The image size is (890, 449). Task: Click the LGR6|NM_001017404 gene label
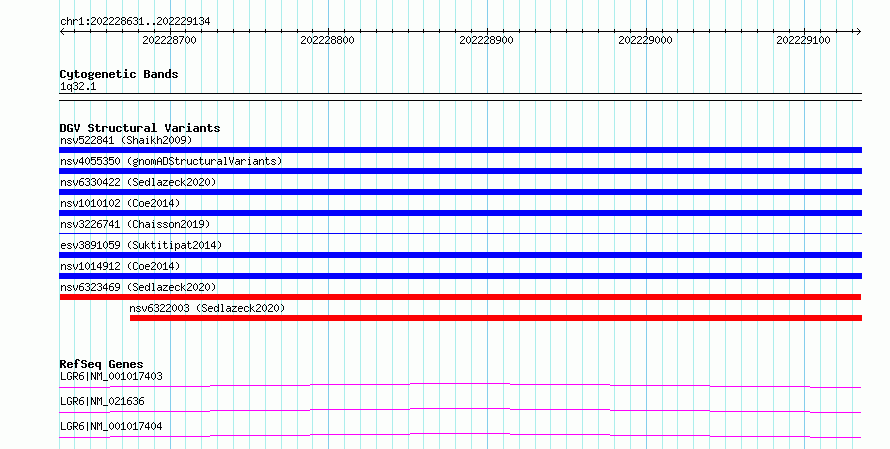(111, 426)
